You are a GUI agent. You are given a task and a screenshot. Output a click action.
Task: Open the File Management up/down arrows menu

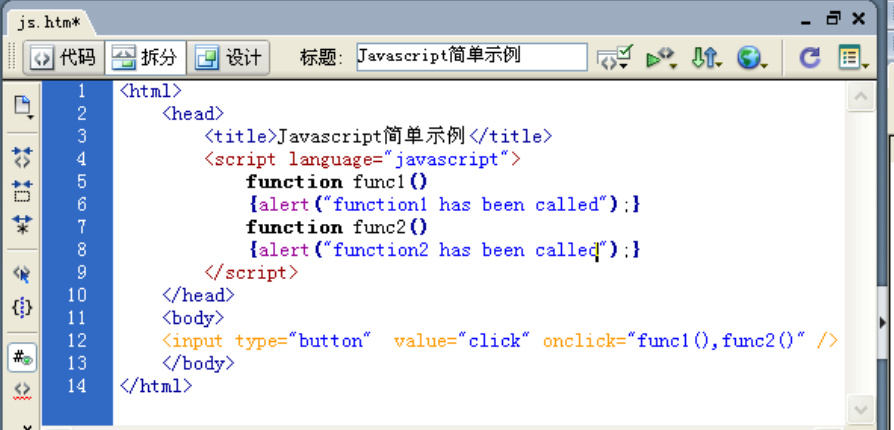coord(706,58)
